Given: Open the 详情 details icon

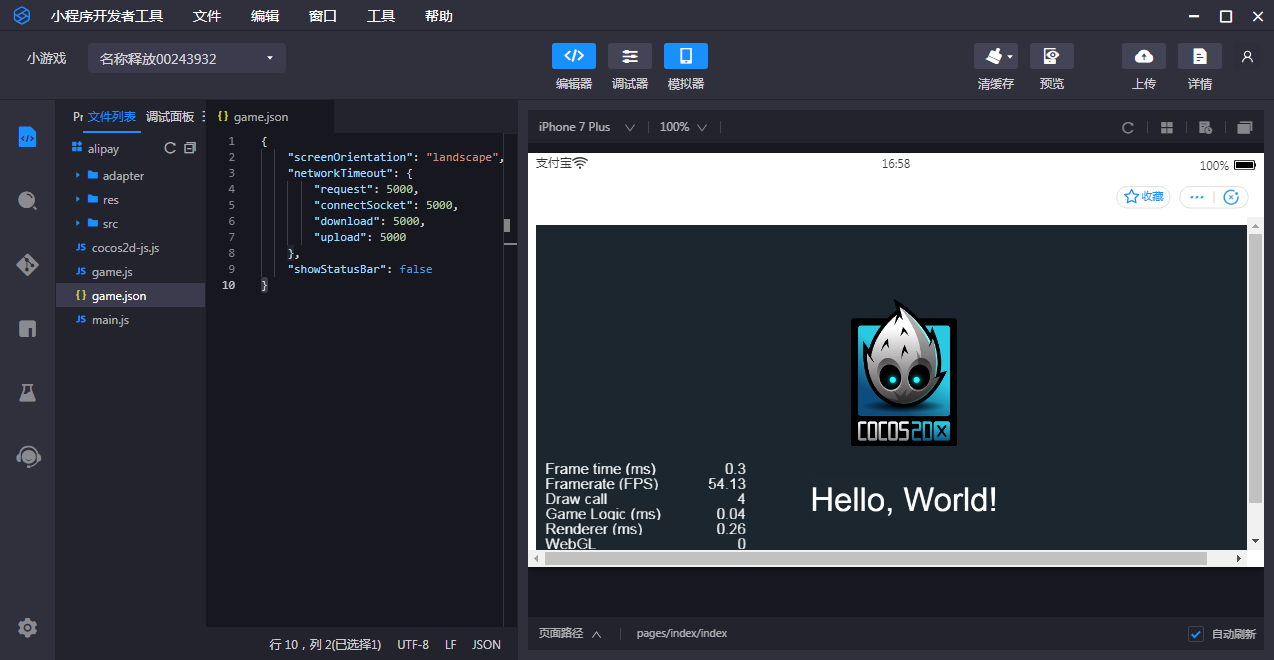Looking at the screenshot, I should [x=1200, y=56].
